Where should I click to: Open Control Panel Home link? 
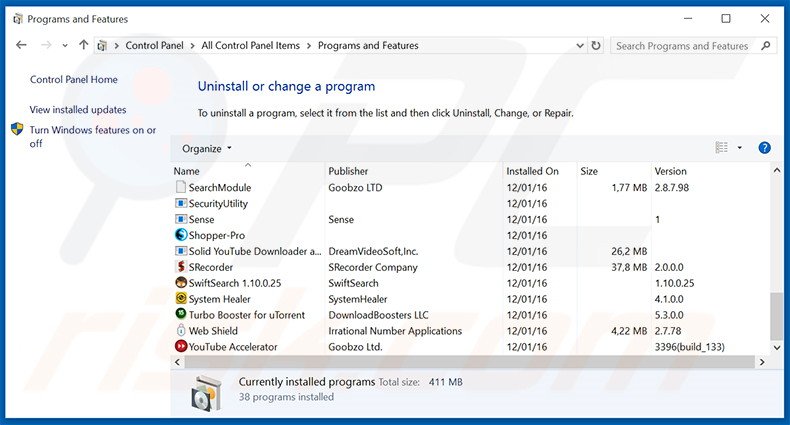coord(74,80)
